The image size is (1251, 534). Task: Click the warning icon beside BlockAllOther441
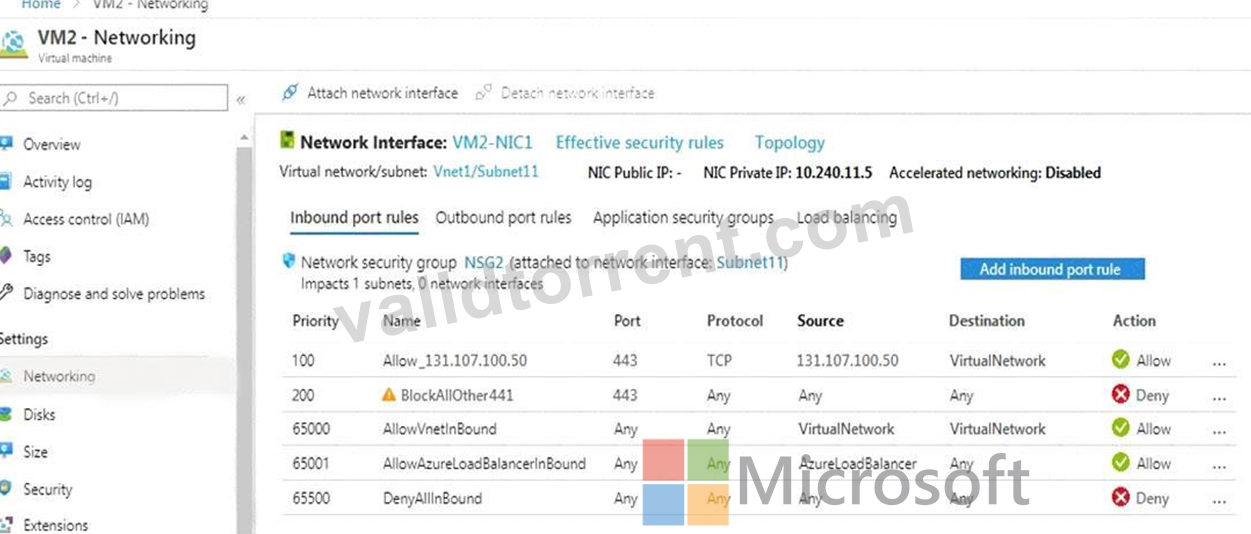coord(389,395)
